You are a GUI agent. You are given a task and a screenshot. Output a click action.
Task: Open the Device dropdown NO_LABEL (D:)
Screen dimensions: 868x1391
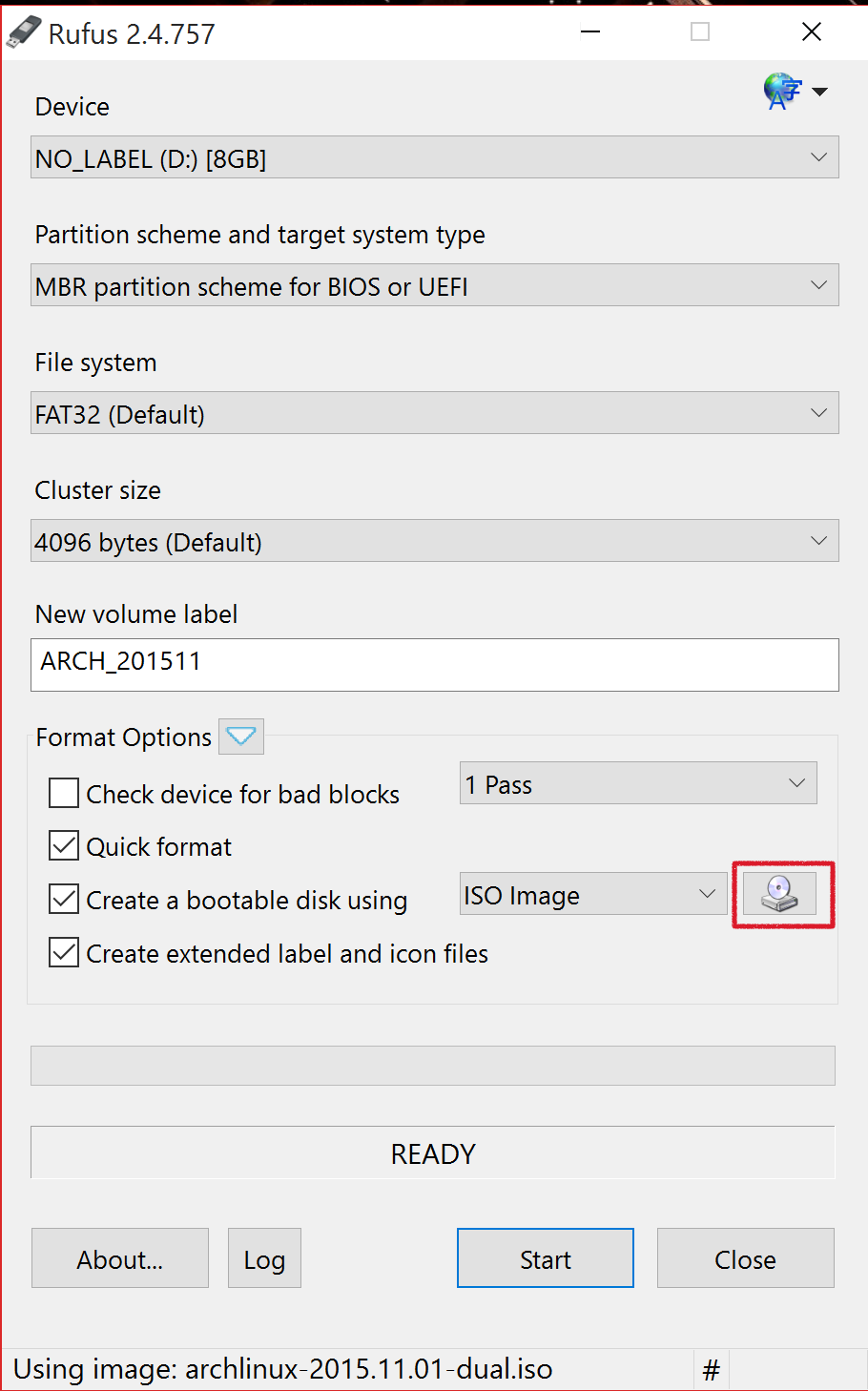435,157
